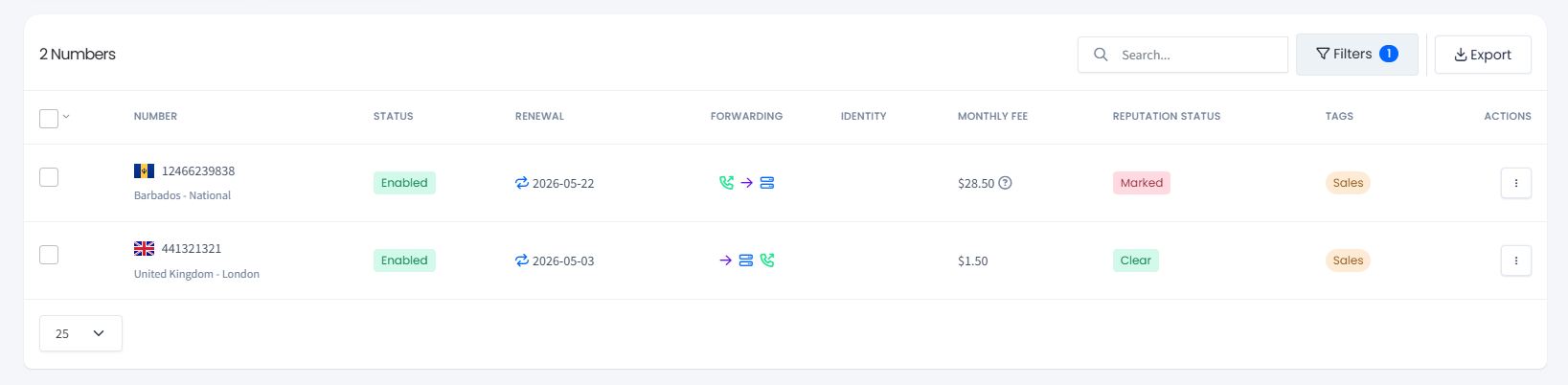Click the help icon next to $28.50
The width and height of the screenshot is (1568, 385).
[1005, 183]
